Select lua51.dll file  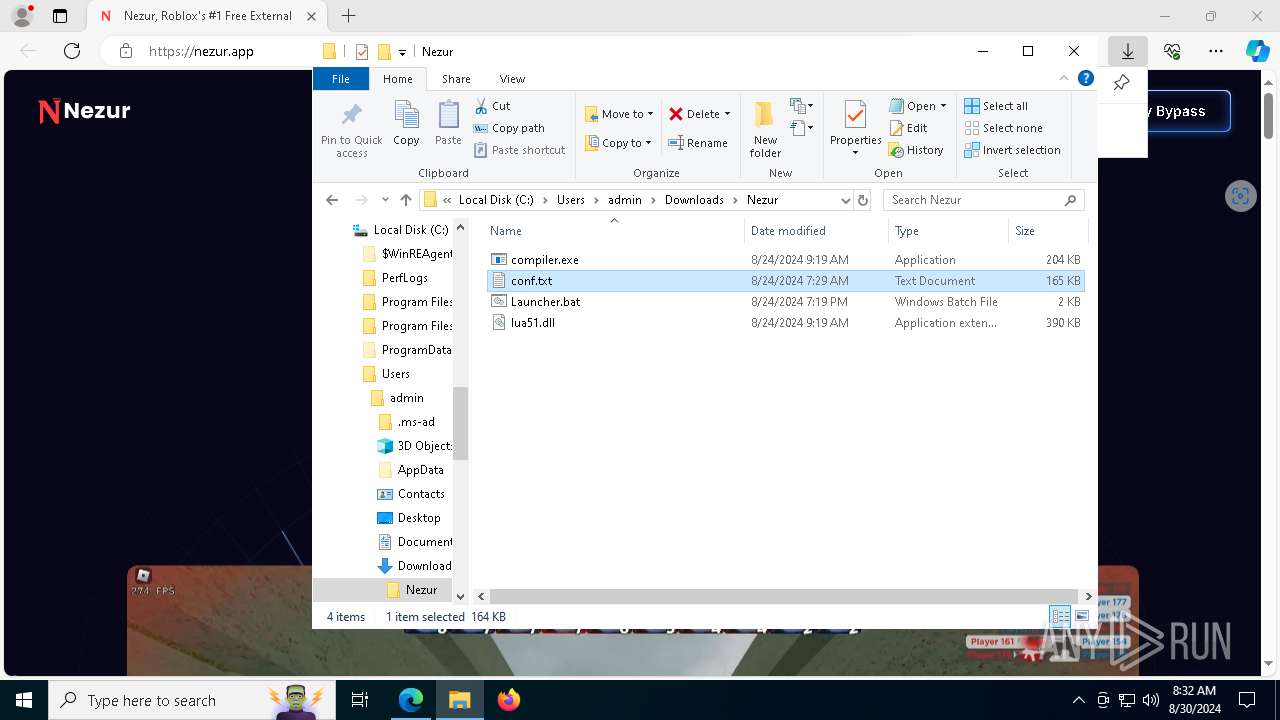(x=786, y=323)
